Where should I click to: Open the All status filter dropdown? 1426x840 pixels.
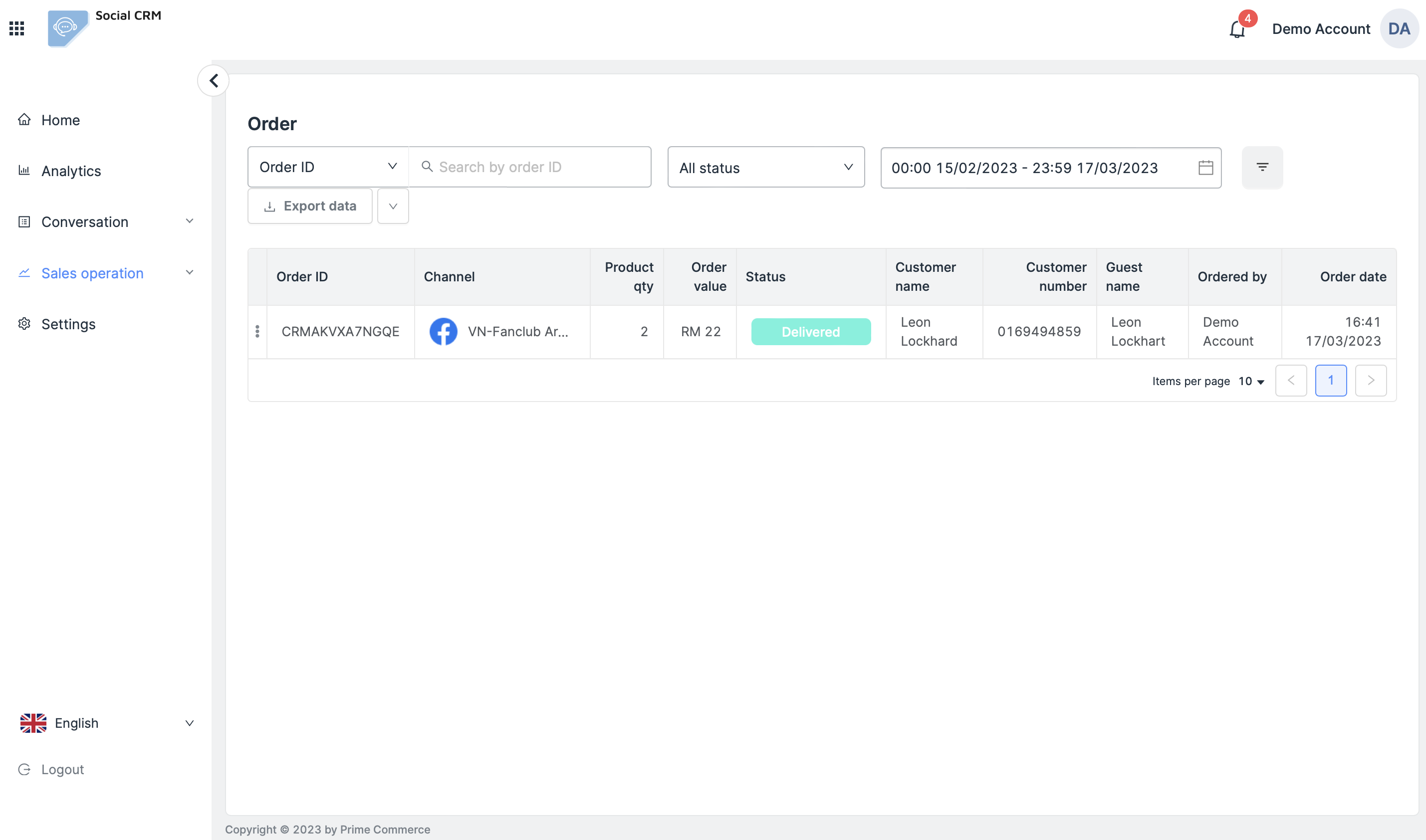click(x=765, y=168)
